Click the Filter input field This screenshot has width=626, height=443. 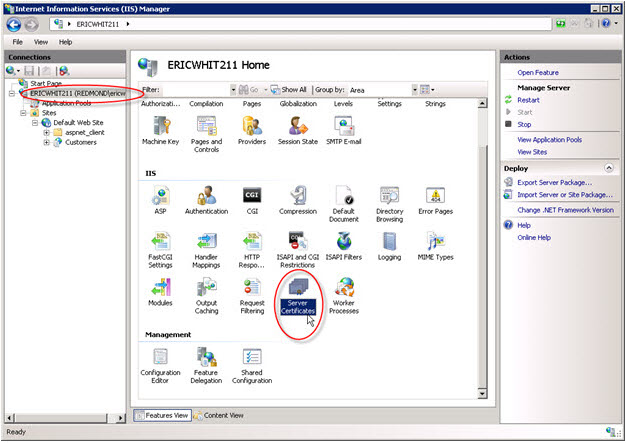click(196, 90)
